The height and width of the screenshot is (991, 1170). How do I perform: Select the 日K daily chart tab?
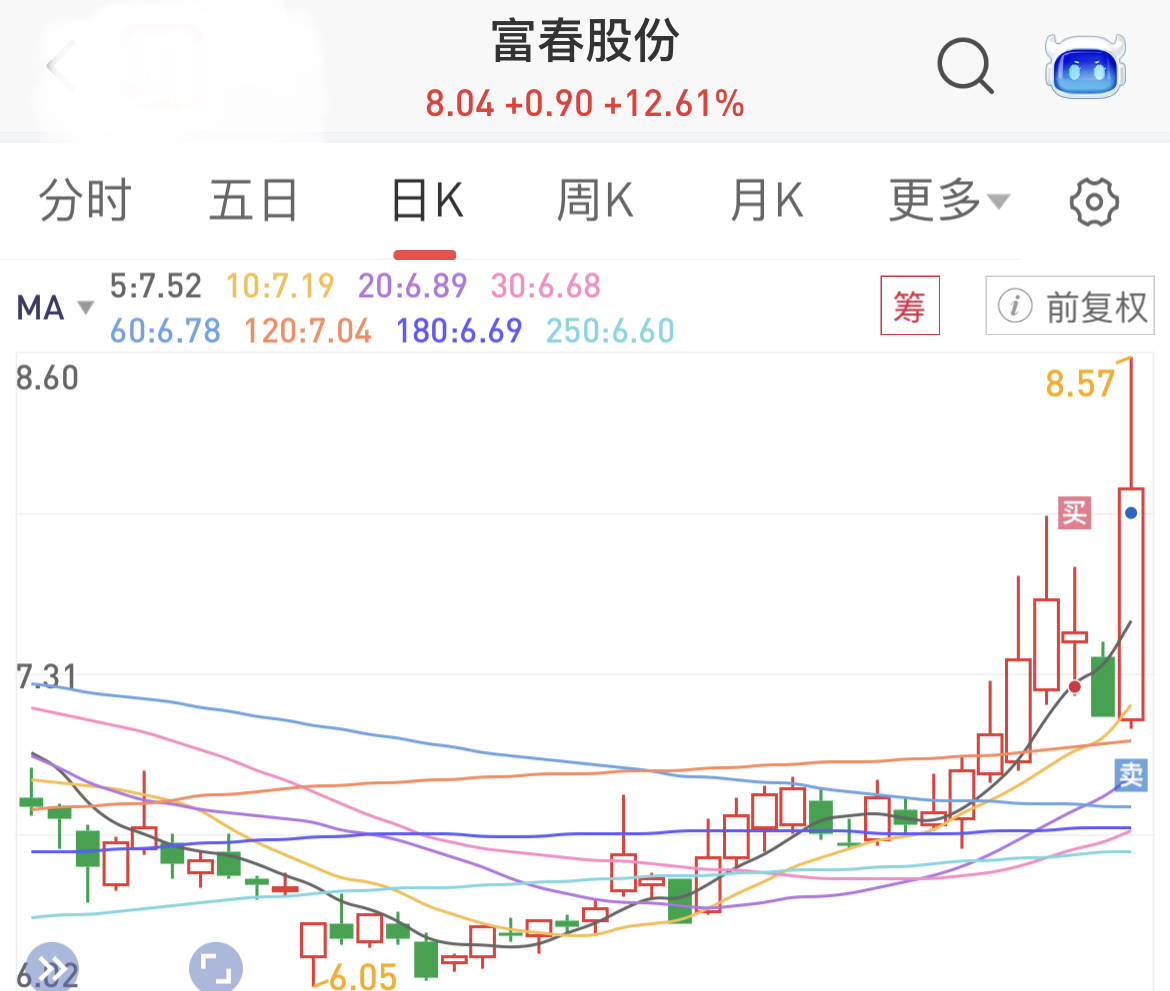tap(426, 202)
